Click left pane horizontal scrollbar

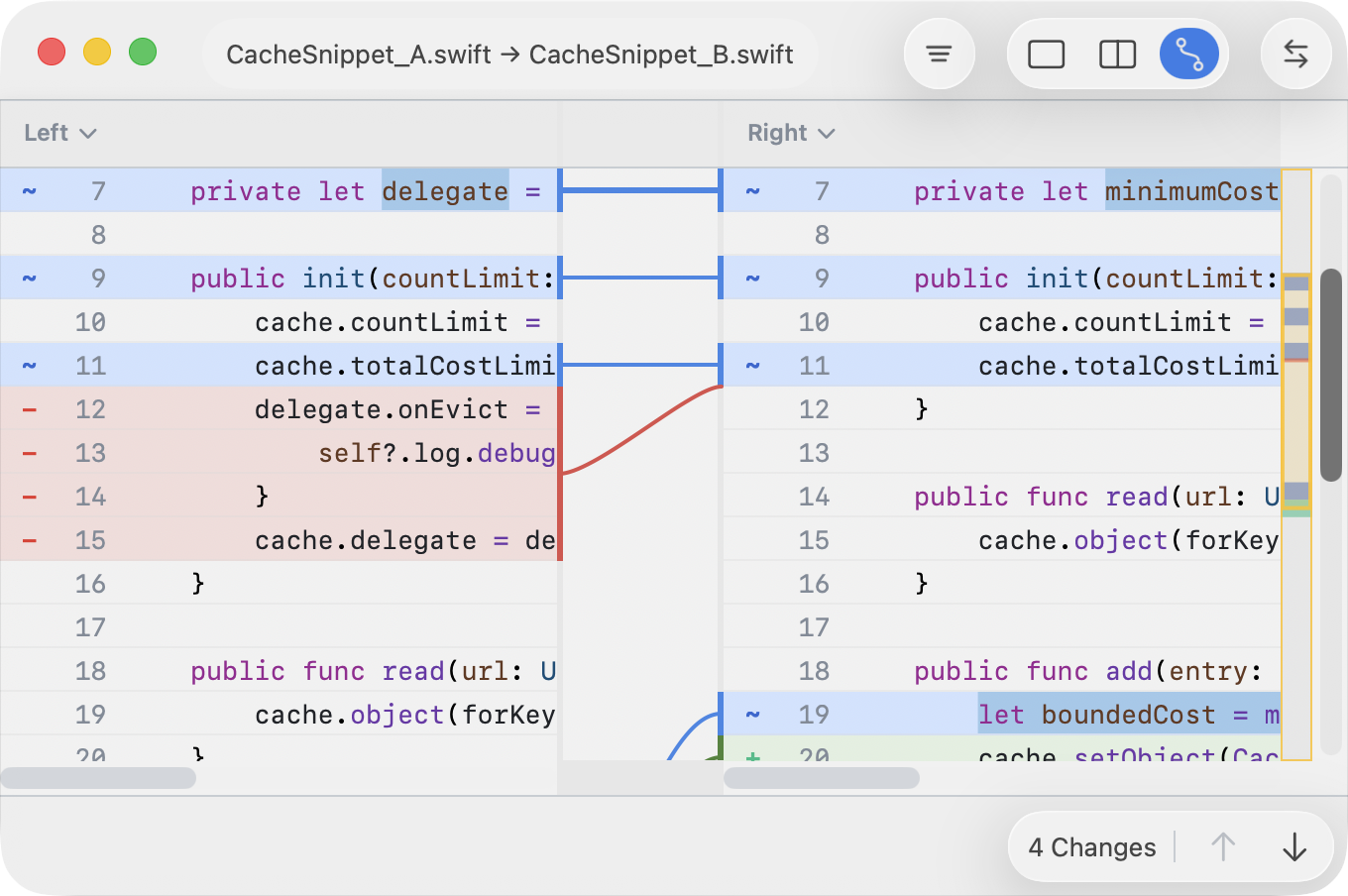(98, 778)
